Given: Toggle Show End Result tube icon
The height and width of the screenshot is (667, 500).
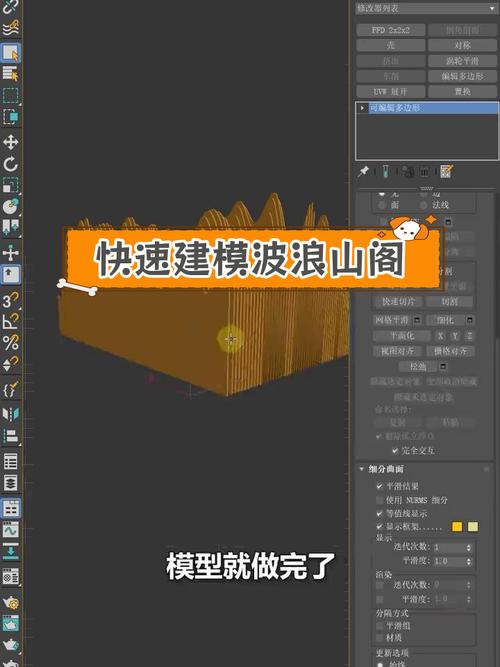Looking at the screenshot, I should pos(386,171).
